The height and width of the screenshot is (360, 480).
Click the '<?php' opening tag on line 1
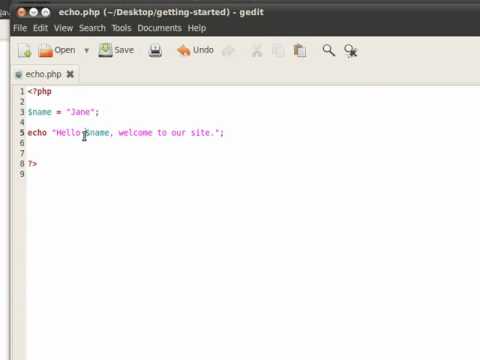click(40, 91)
